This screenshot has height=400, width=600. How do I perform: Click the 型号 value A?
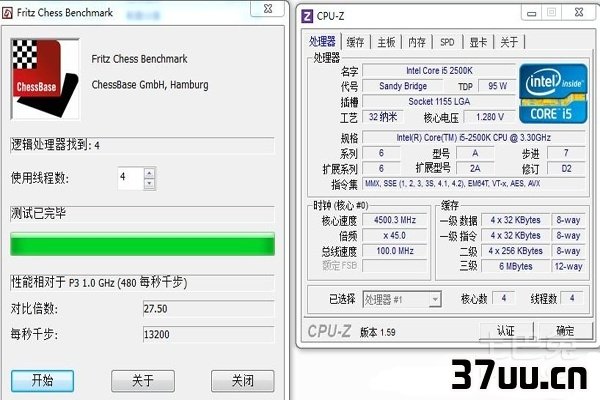point(475,153)
